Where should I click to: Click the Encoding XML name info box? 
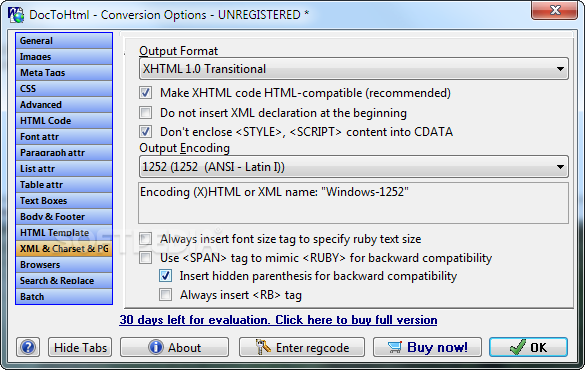click(354, 203)
